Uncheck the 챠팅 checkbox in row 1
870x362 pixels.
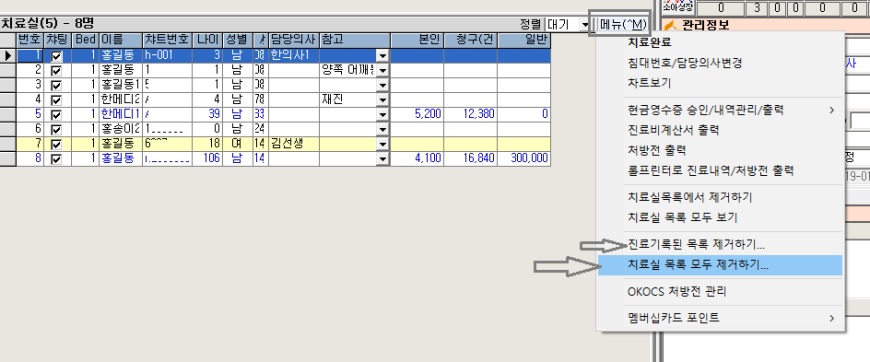[x=57, y=56]
